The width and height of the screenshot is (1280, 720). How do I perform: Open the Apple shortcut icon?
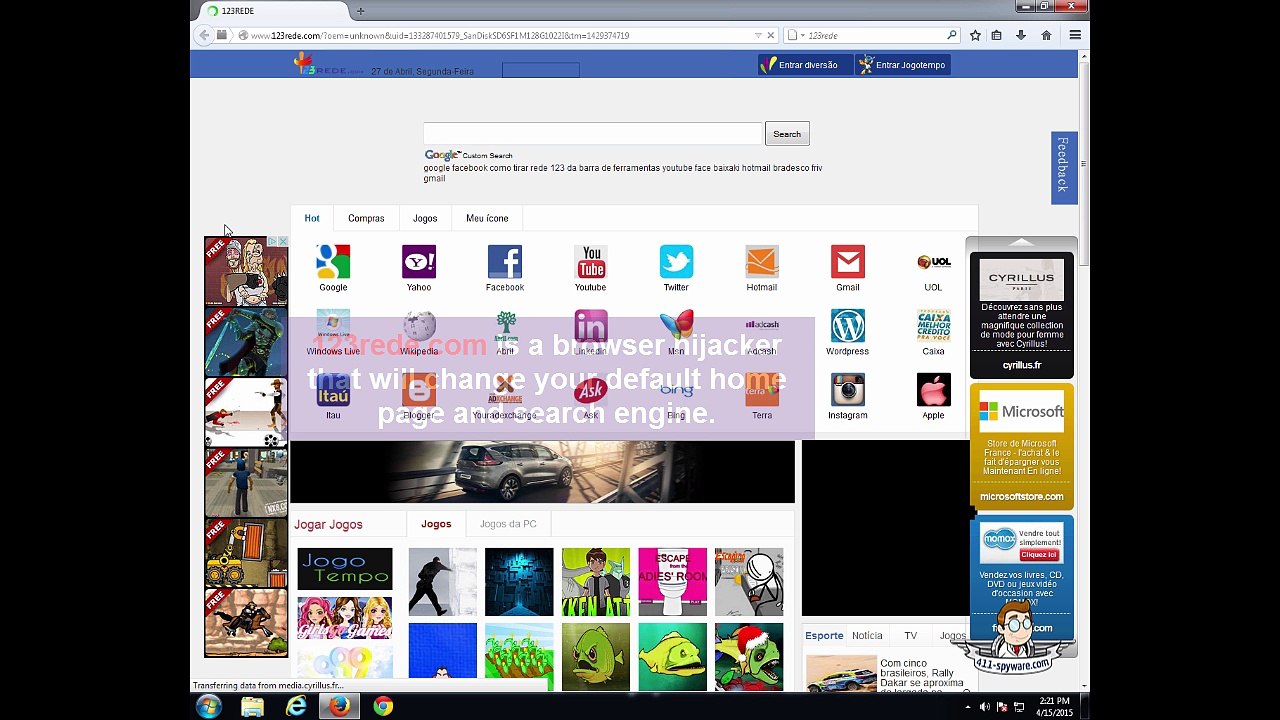[x=933, y=390]
